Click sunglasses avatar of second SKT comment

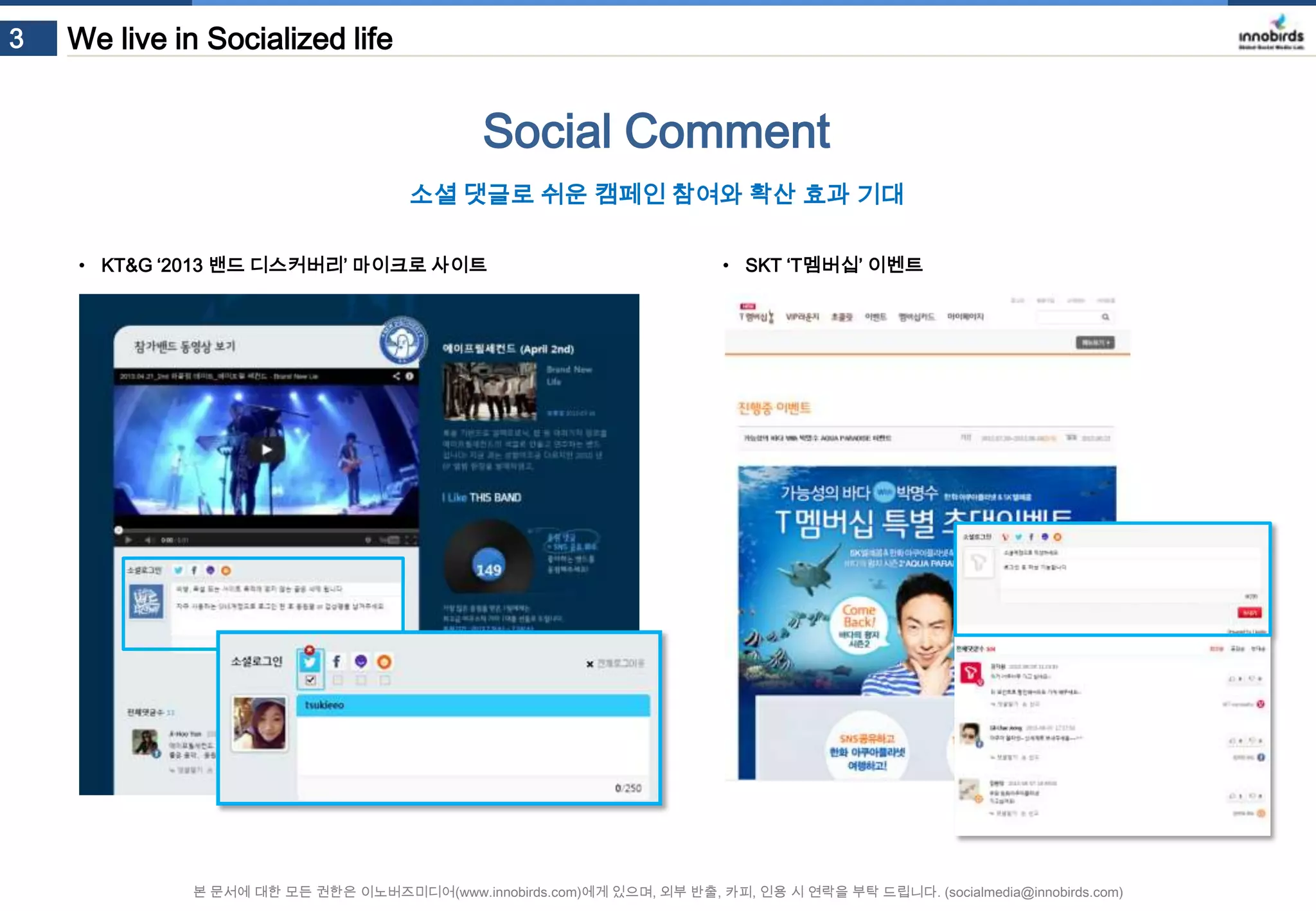click(969, 732)
